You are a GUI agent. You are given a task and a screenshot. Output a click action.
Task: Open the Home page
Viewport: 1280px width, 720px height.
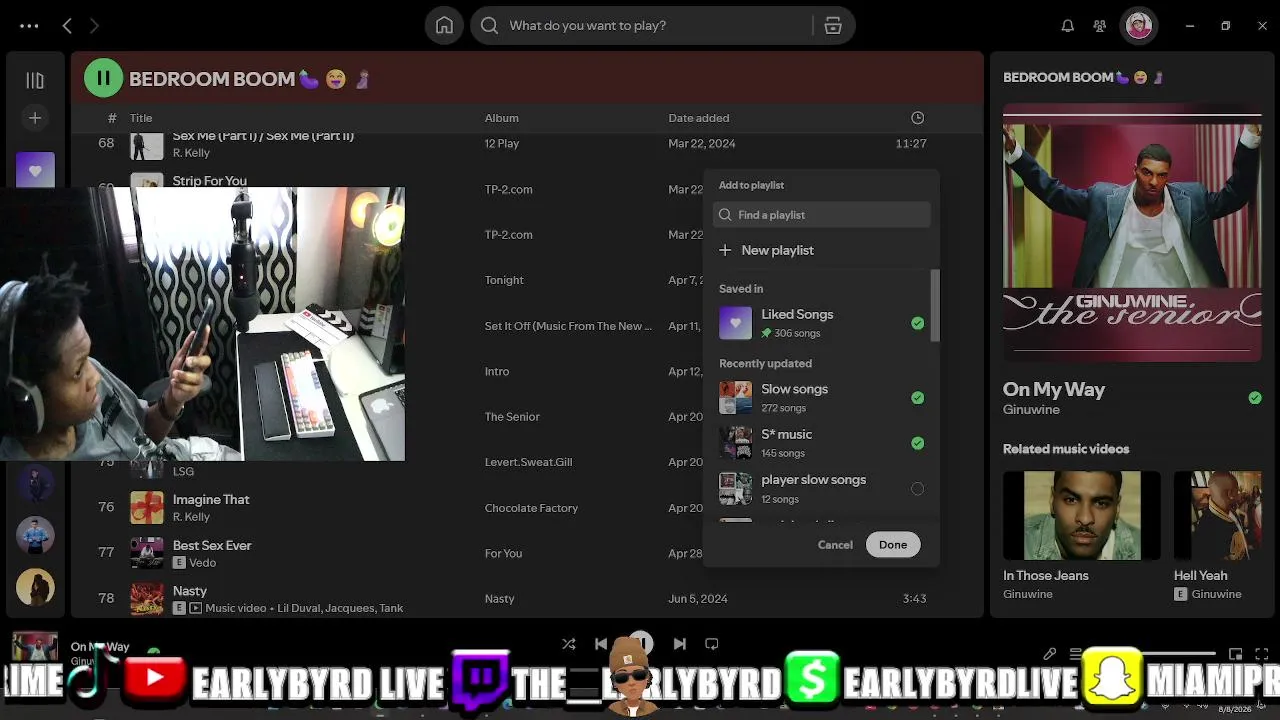tap(444, 26)
